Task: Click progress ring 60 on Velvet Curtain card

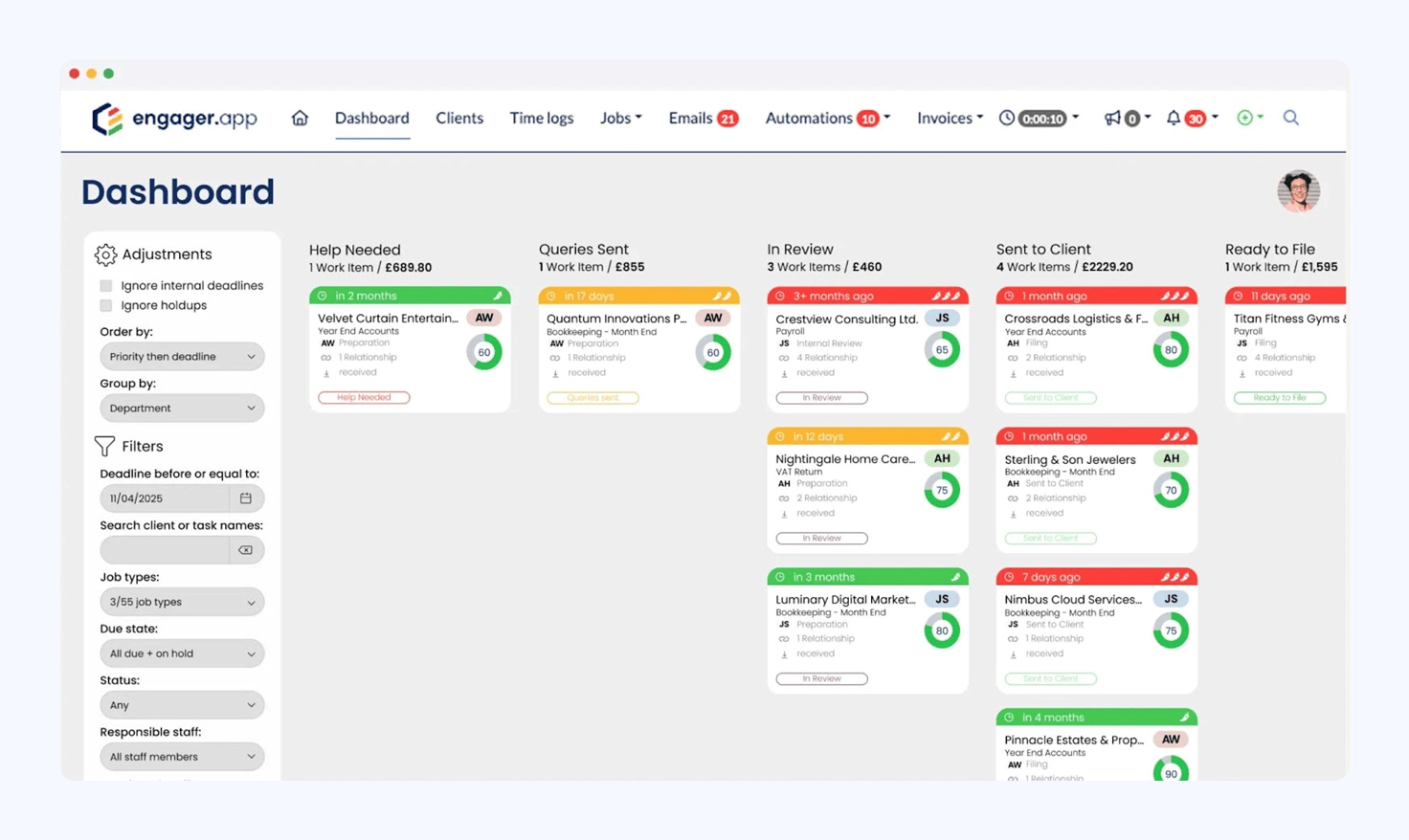Action: point(484,352)
